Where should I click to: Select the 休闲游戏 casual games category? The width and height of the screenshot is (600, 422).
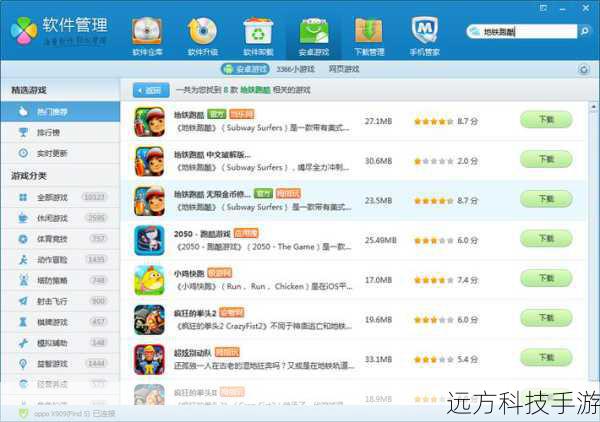pos(60,218)
